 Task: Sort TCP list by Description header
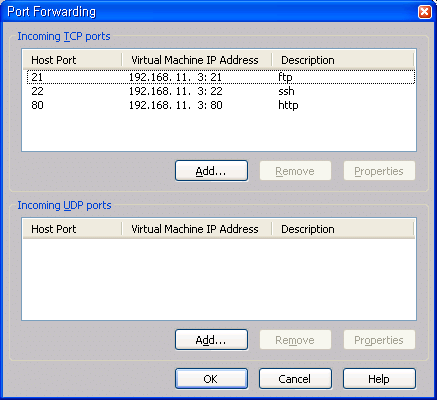(x=343, y=60)
